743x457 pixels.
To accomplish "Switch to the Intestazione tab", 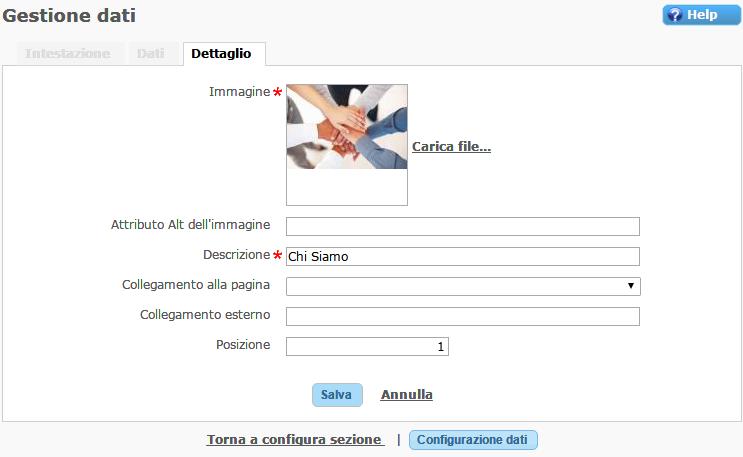I will coord(67,54).
